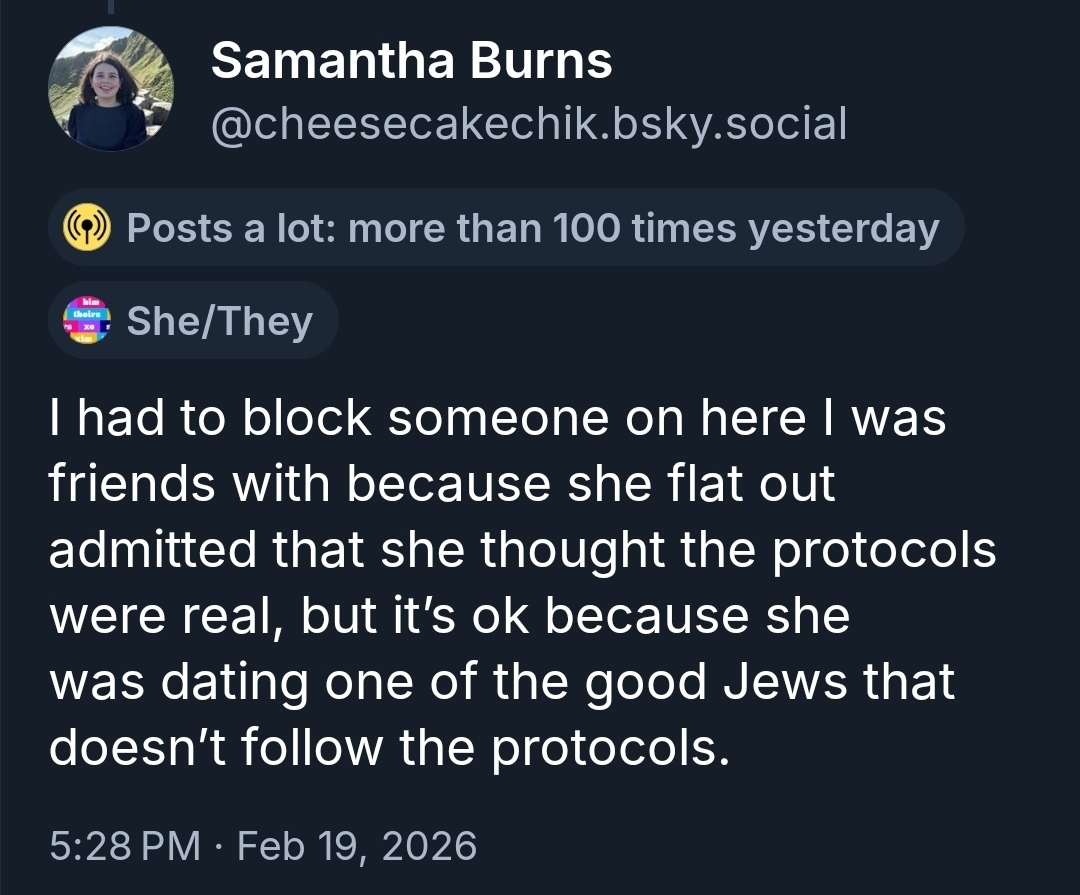Click the colorful pronouns label icon
Image resolution: width=1080 pixels, height=895 pixels.
pos(85,321)
